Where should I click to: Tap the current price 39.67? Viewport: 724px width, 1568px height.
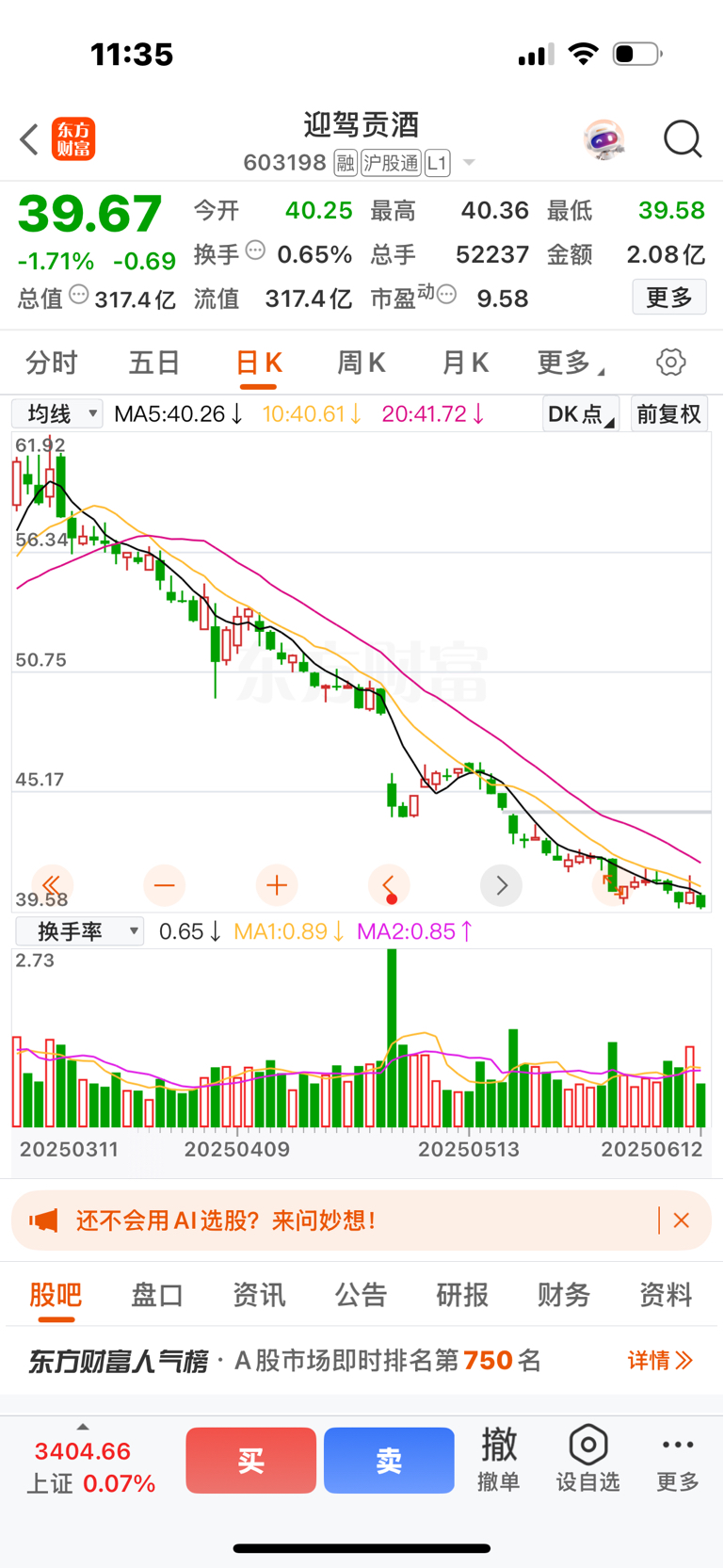click(90, 214)
